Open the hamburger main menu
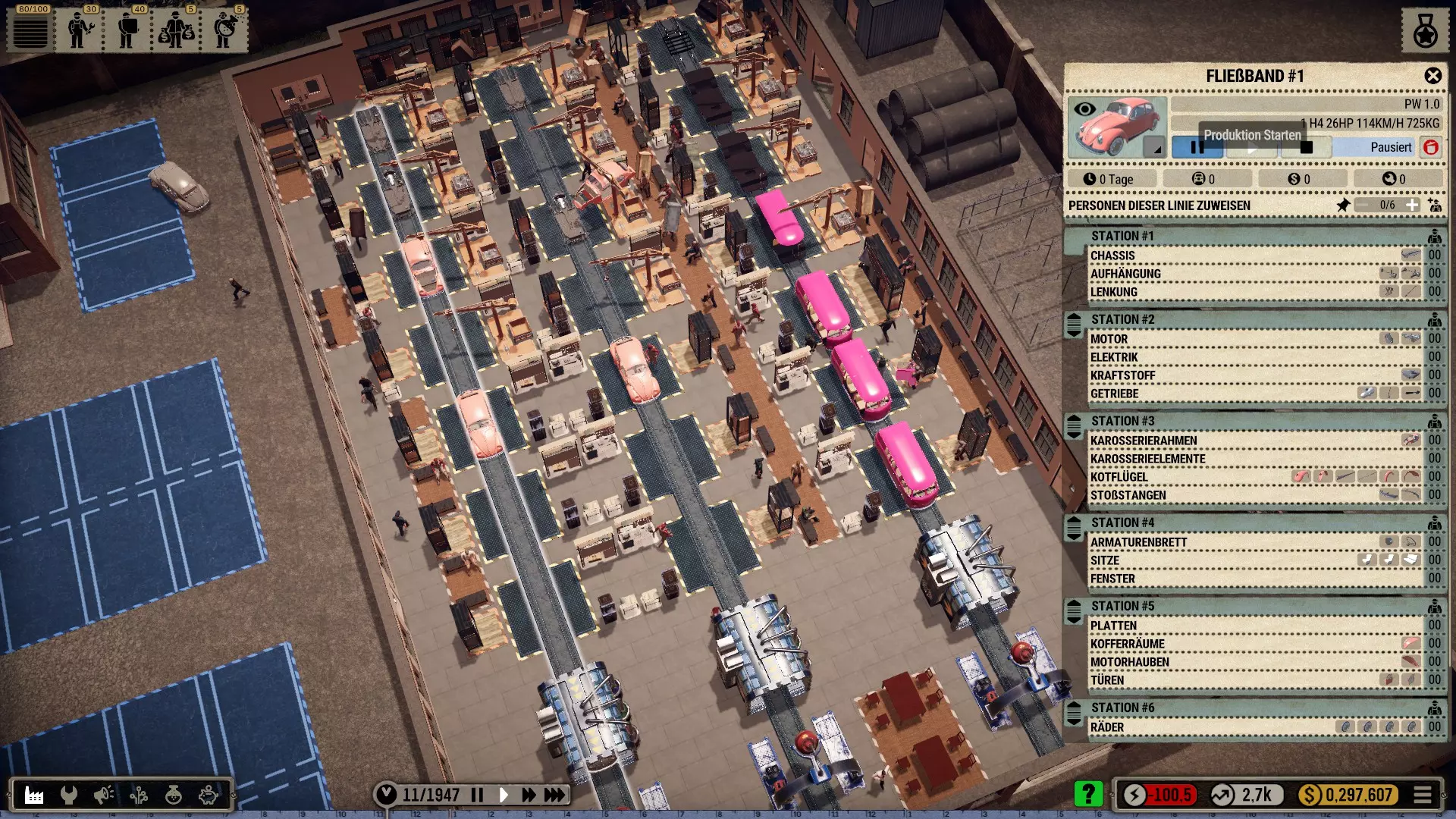Viewport: 1456px width, 819px height. (1423, 795)
